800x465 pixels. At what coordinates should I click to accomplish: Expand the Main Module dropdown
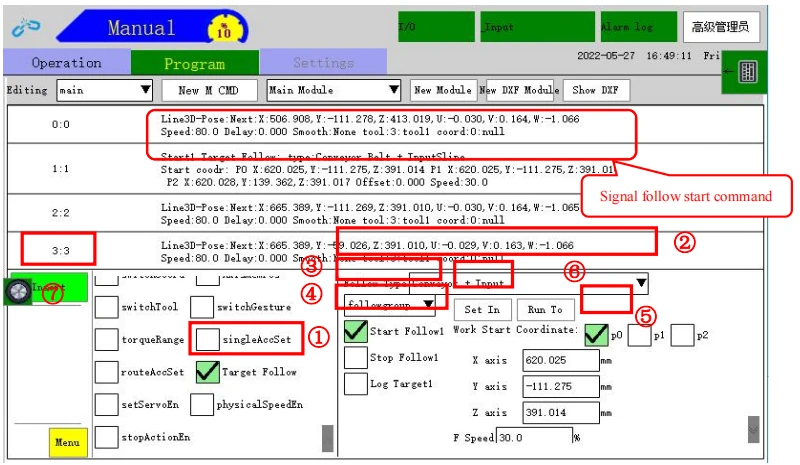(x=334, y=90)
